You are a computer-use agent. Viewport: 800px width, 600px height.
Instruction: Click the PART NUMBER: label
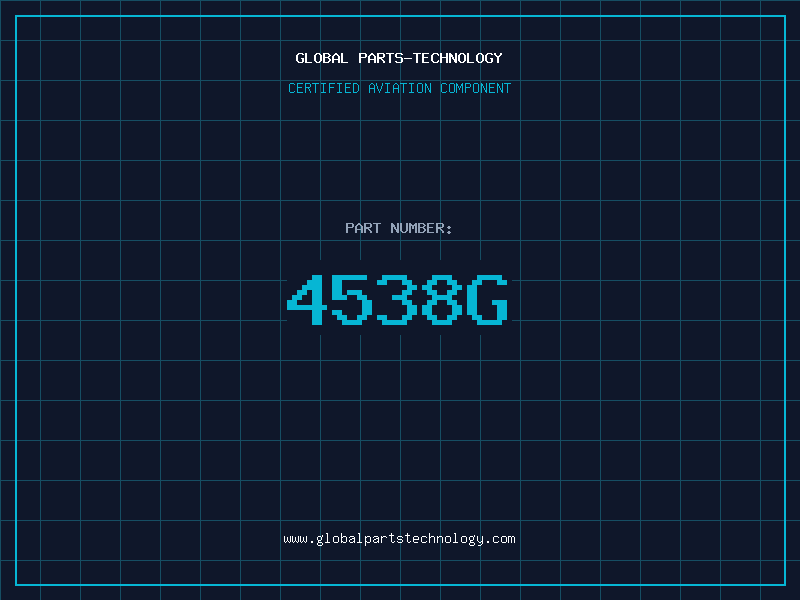[399, 228]
